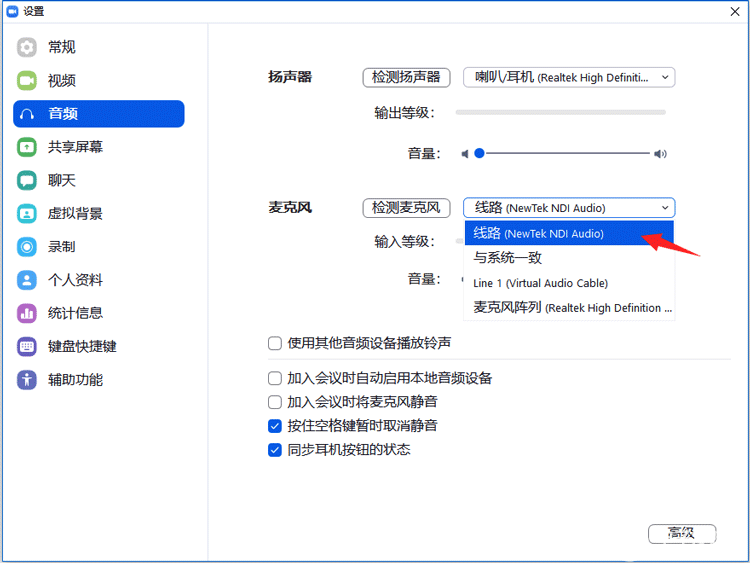This screenshot has height=563, width=750.
Task: Switch to the 视频 settings section
Action: coord(99,80)
